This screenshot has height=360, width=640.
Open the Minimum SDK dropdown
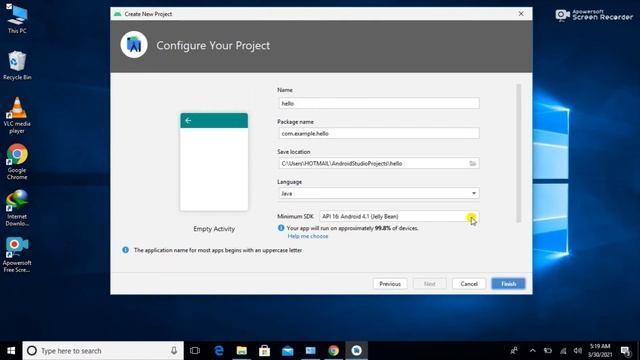point(399,216)
